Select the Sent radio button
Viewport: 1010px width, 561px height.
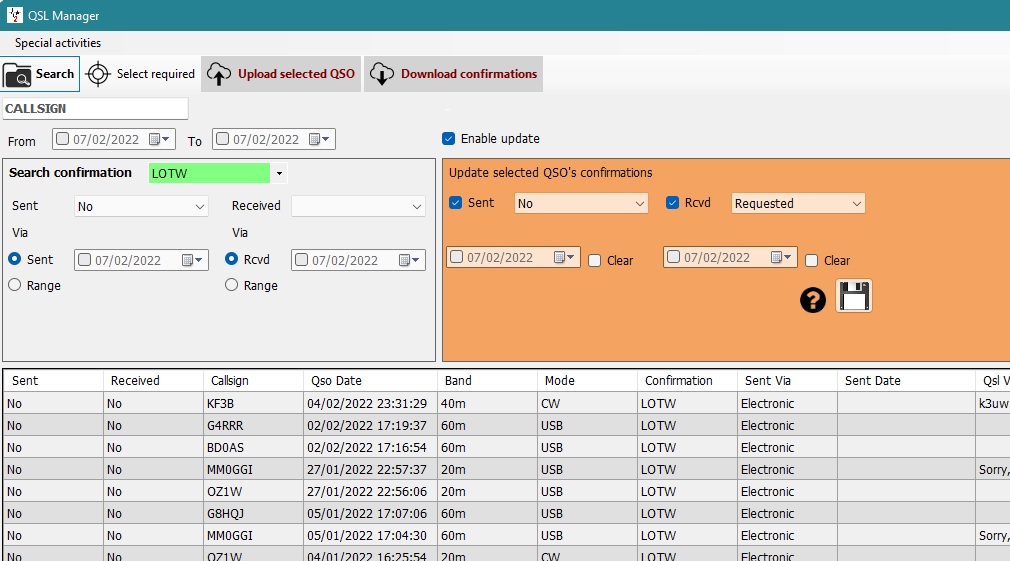[15, 259]
